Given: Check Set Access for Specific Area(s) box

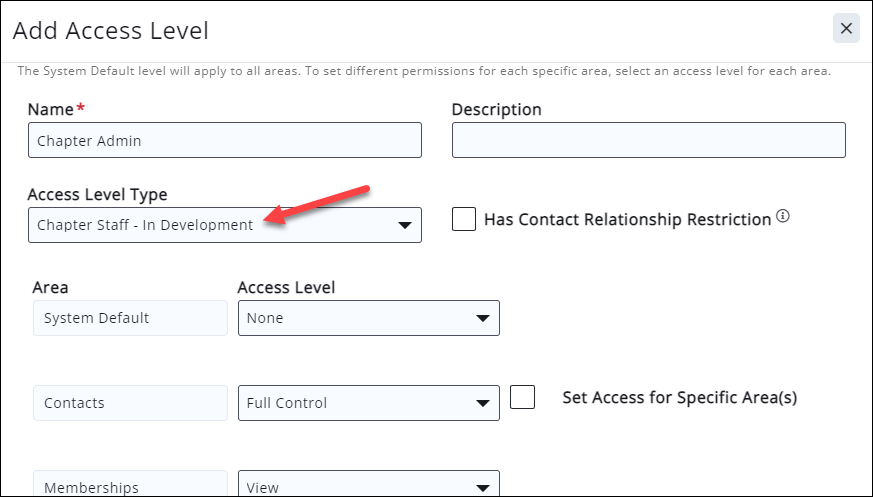Looking at the screenshot, I should (522, 397).
